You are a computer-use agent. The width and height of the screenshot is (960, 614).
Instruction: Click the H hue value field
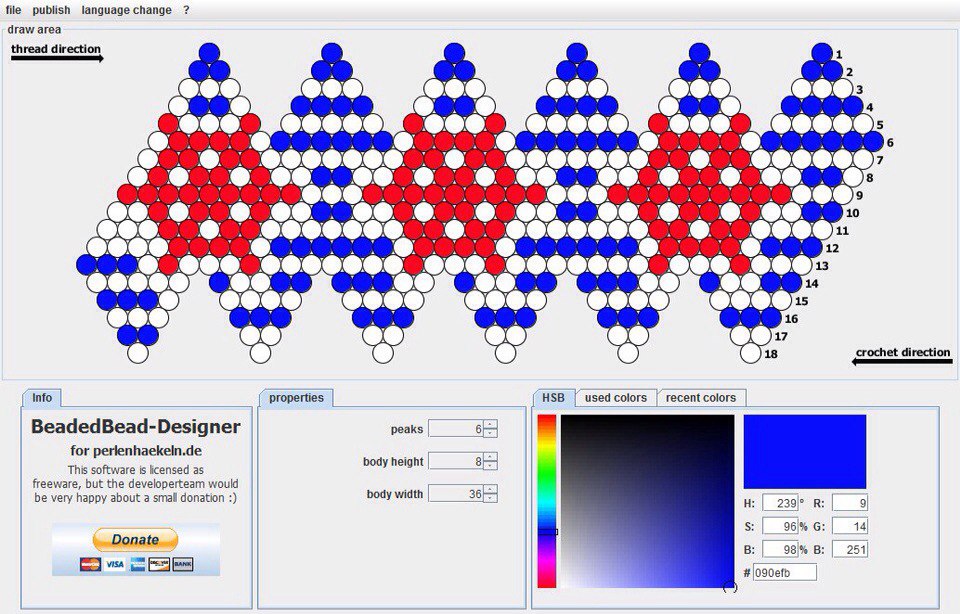coord(780,503)
